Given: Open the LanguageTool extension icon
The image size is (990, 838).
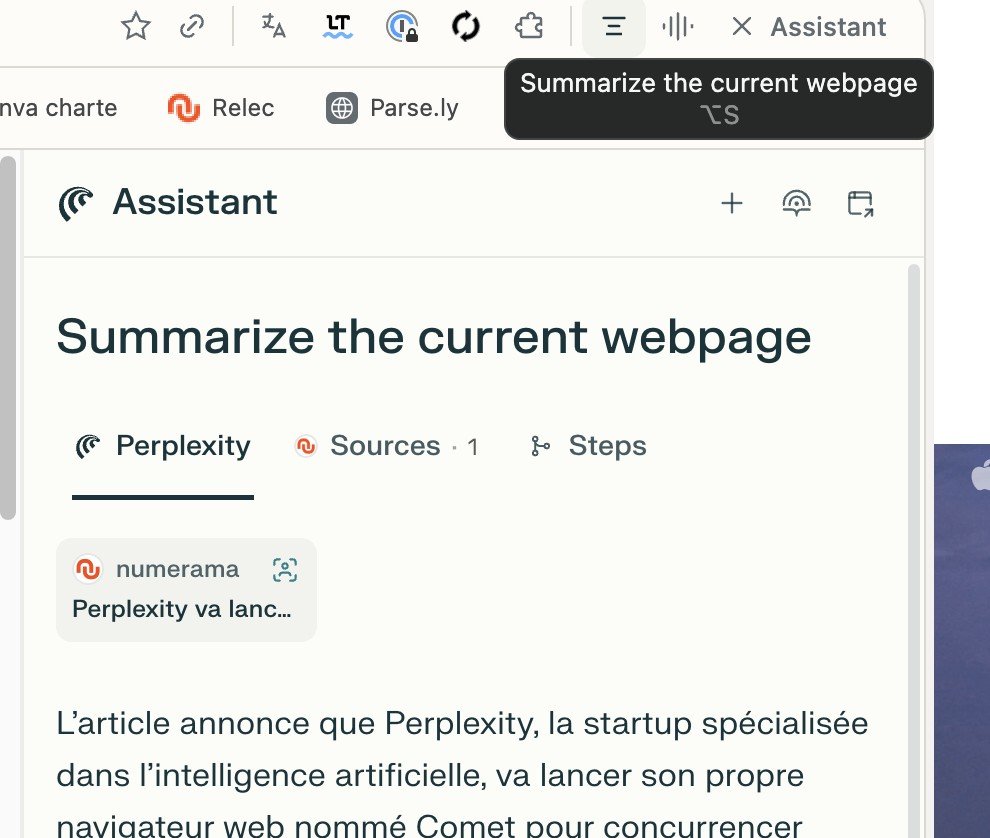Looking at the screenshot, I should coord(338,27).
